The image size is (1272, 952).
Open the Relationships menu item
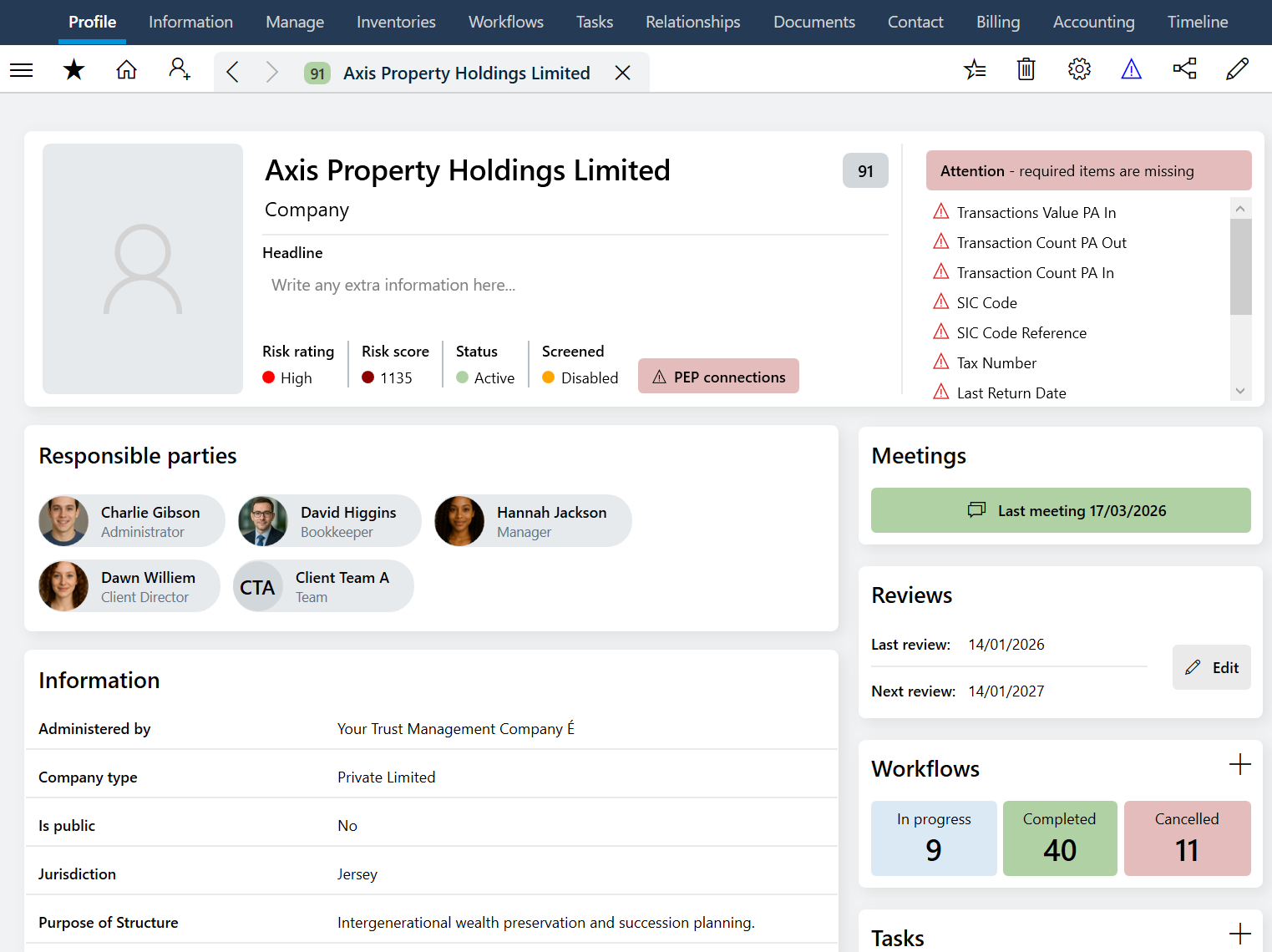pos(692,22)
